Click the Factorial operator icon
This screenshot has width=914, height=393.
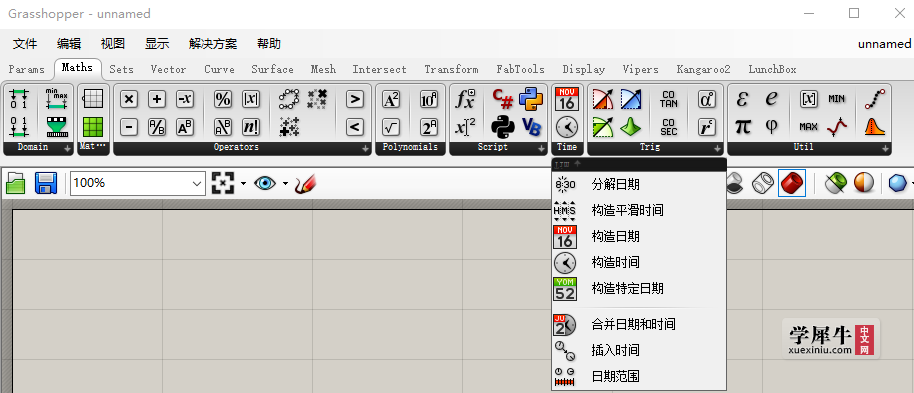[x=251, y=127]
